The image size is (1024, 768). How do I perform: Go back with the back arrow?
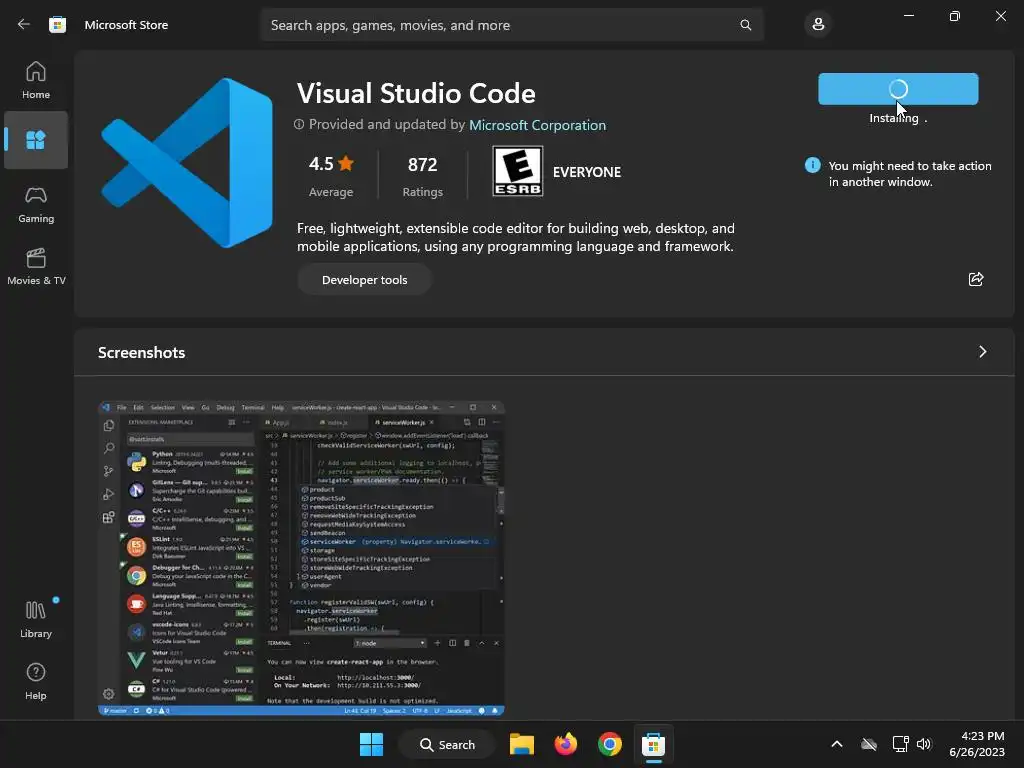24,25
